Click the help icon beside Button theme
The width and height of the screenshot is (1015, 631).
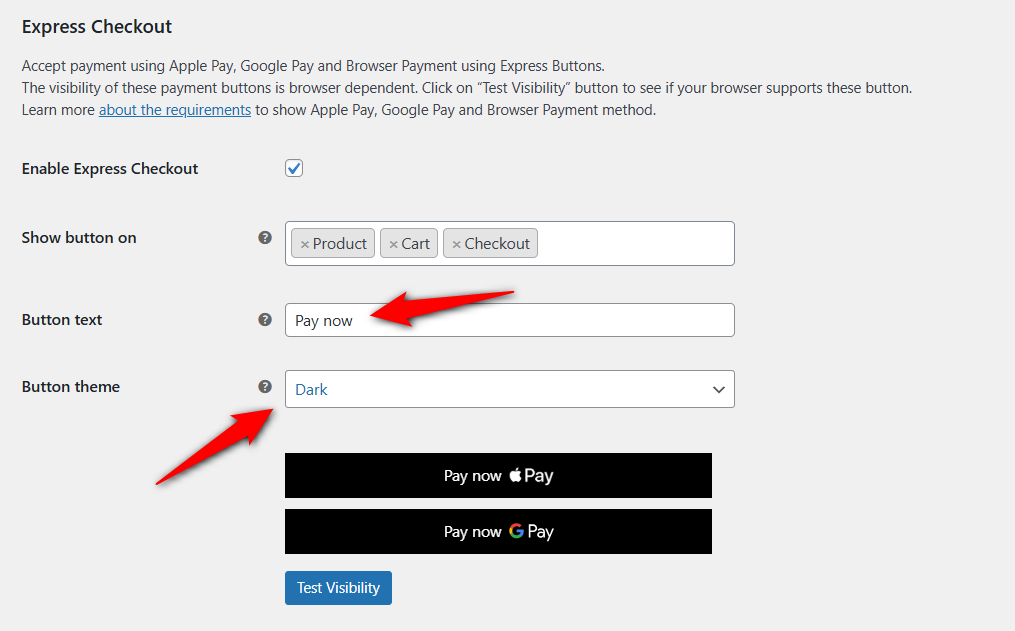click(x=264, y=386)
